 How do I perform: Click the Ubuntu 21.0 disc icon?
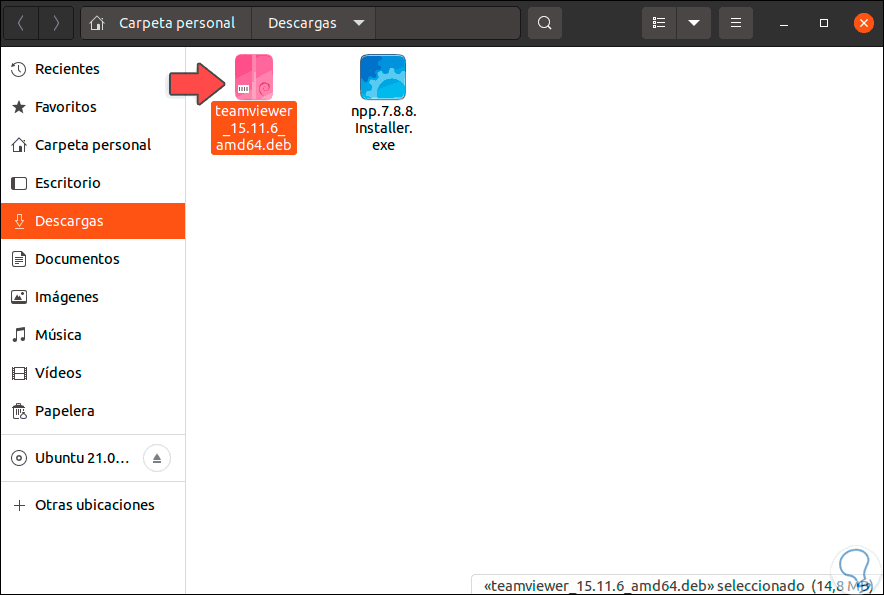tap(19, 458)
